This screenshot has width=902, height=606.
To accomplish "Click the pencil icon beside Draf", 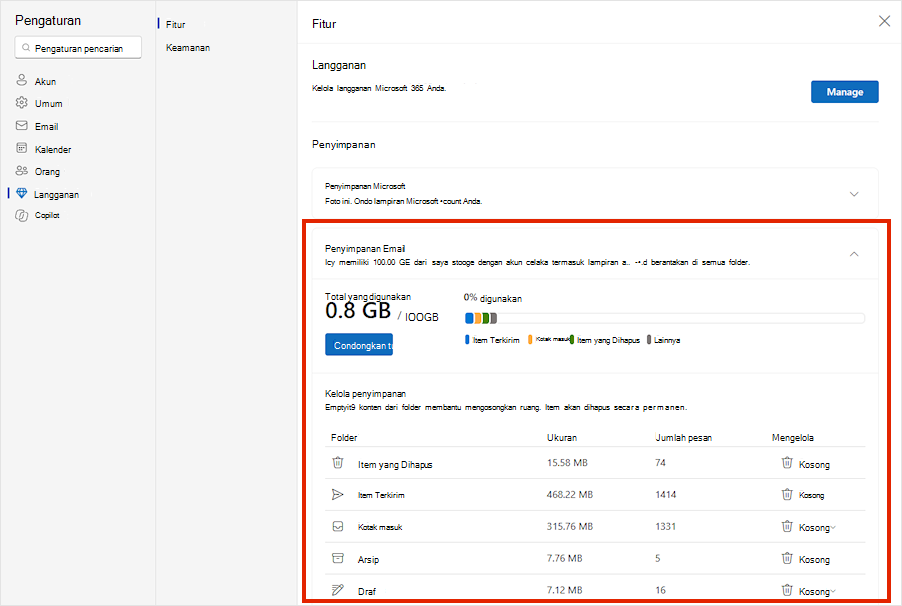I will 338,590.
